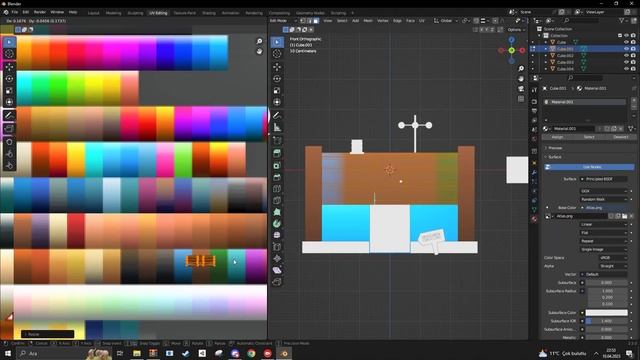This screenshot has height=360, width=640.
Task: Select the Transform tool in the 3D viewport toolbar
Action: pyautogui.click(x=277, y=102)
